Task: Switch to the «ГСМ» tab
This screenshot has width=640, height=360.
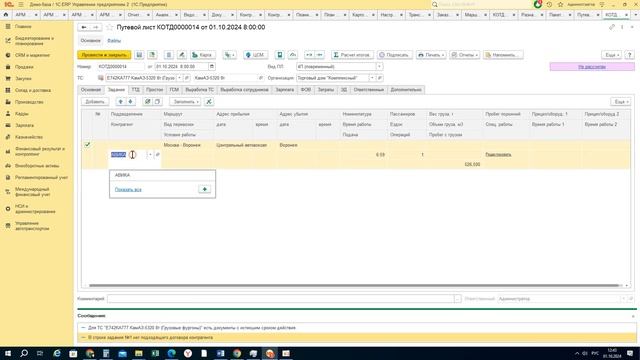Action: click(x=174, y=90)
